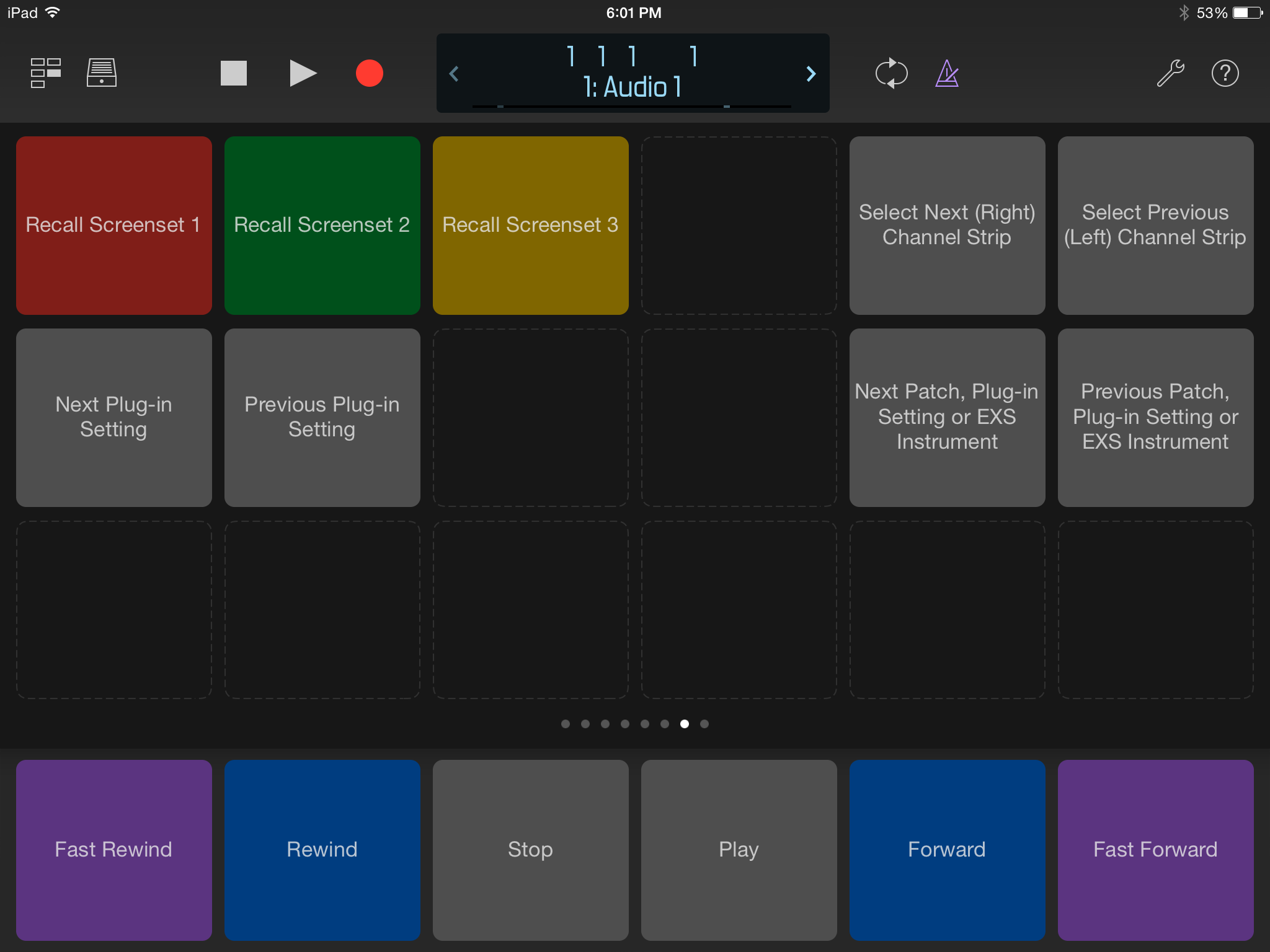Open the view switcher icon top left
Screen dimensions: 1270x952
pos(43,73)
